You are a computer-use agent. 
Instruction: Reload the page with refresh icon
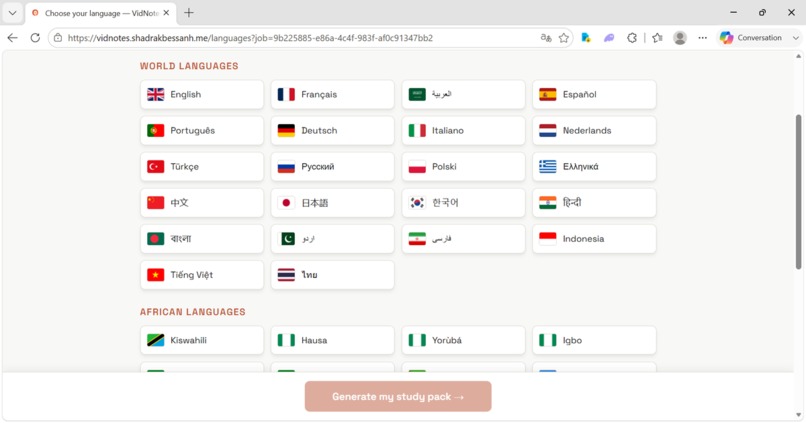pos(35,38)
